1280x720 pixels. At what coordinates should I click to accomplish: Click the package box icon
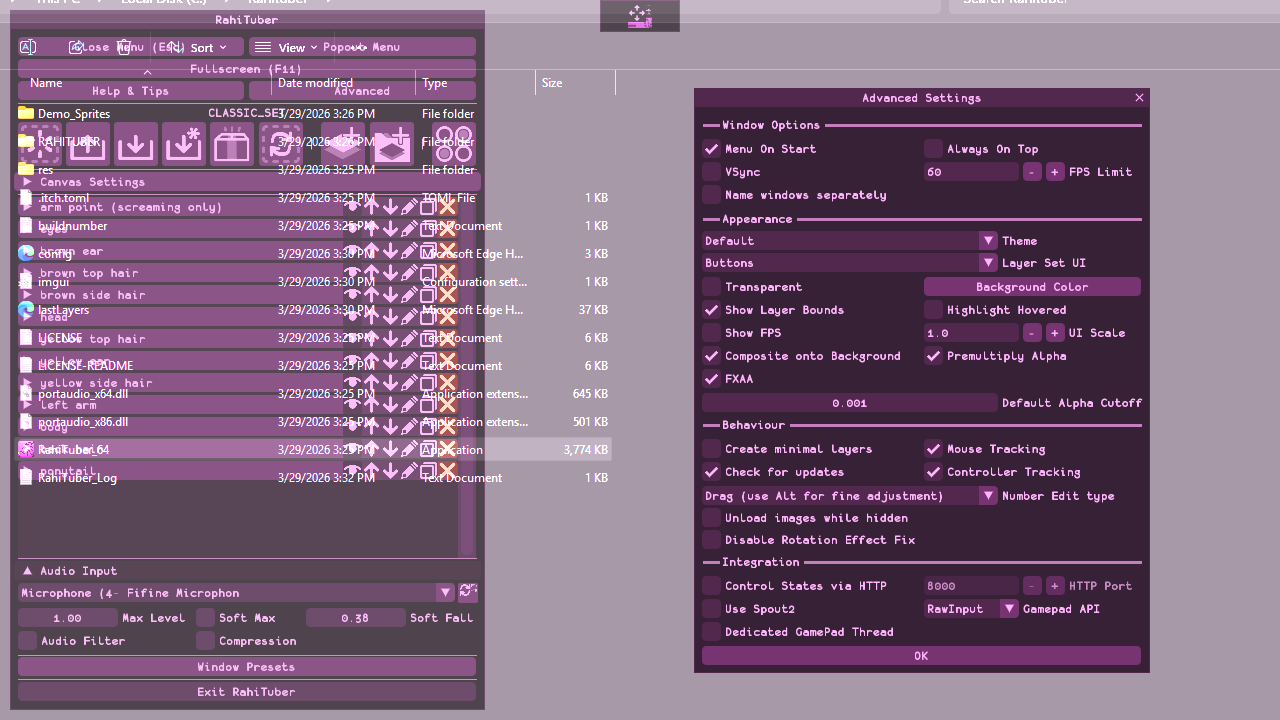(x=232, y=144)
